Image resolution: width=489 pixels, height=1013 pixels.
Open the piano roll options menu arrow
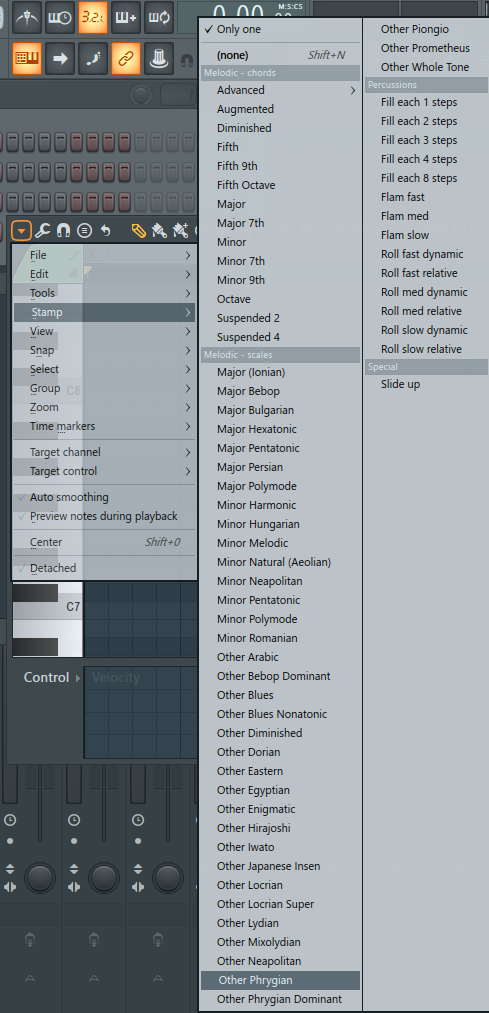click(21, 230)
